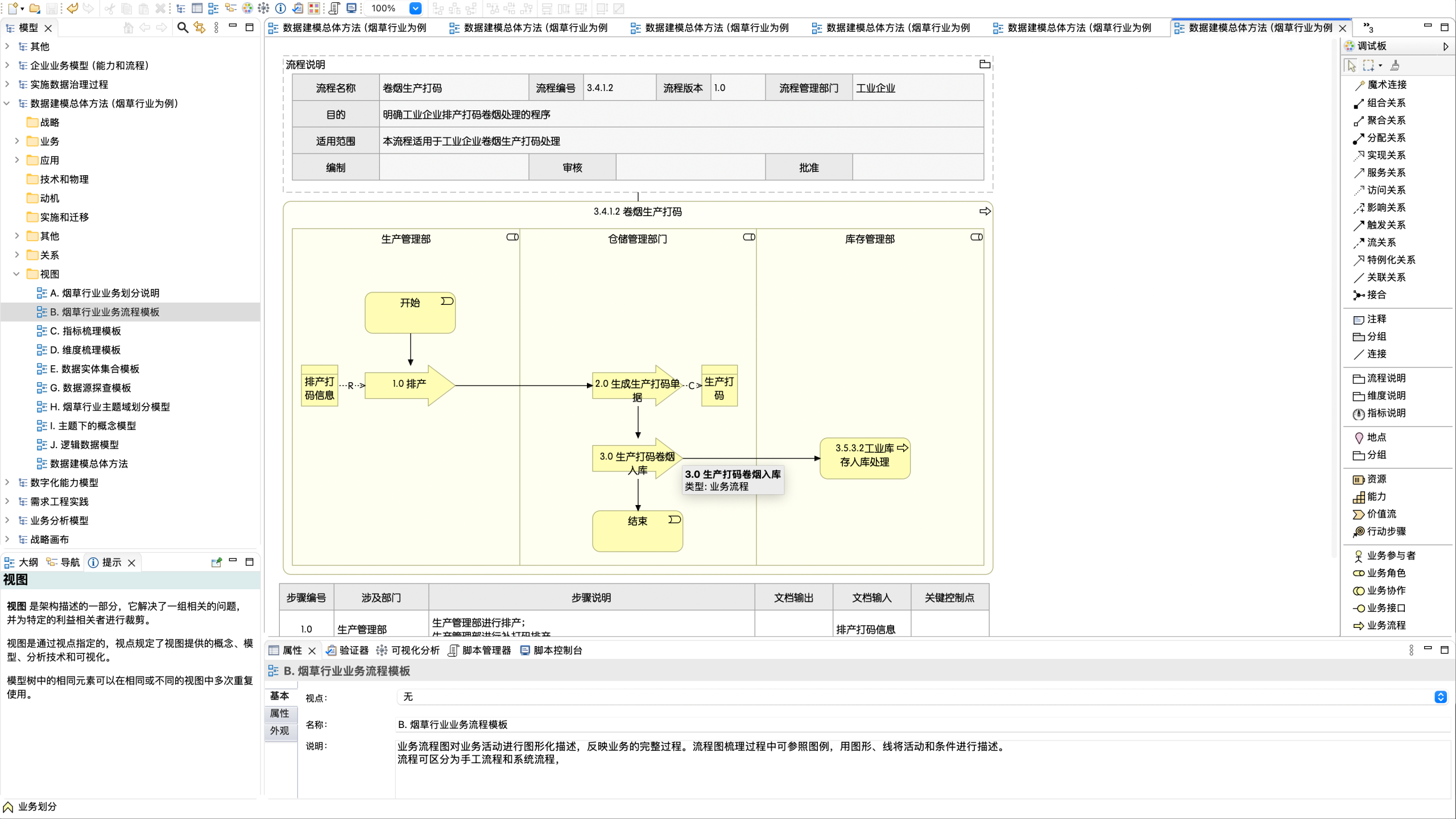This screenshot has width=1456, height=819.
Task: Select 指标说明 tool in palette
Action: tap(1379, 413)
